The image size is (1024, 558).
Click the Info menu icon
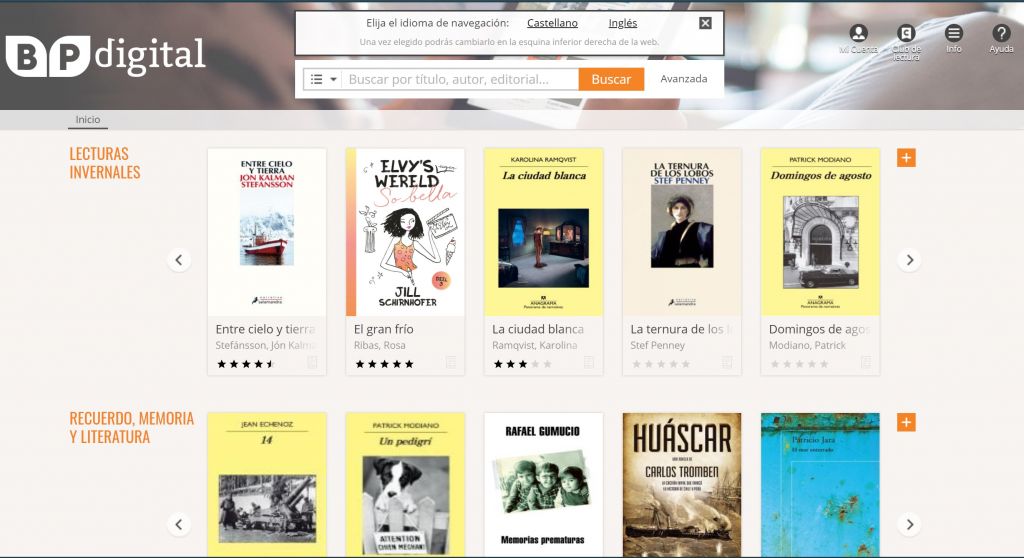pyautogui.click(x=954, y=34)
